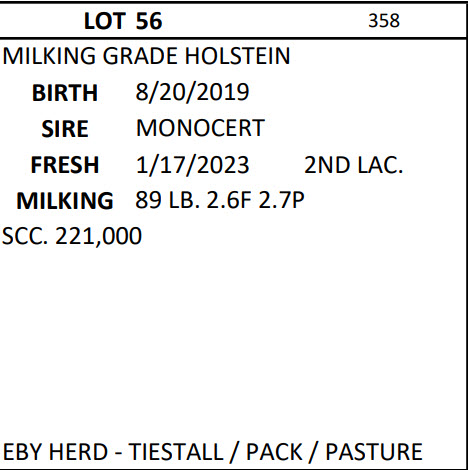The height and width of the screenshot is (470, 468).
Task: Select the birth date 8/20/2019
Action: (192, 92)
